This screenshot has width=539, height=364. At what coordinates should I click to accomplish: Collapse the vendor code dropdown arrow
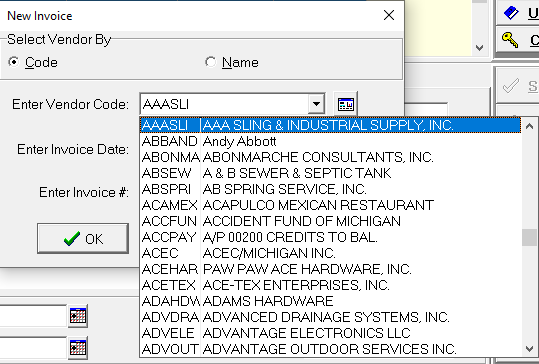(x=316, y=104)
